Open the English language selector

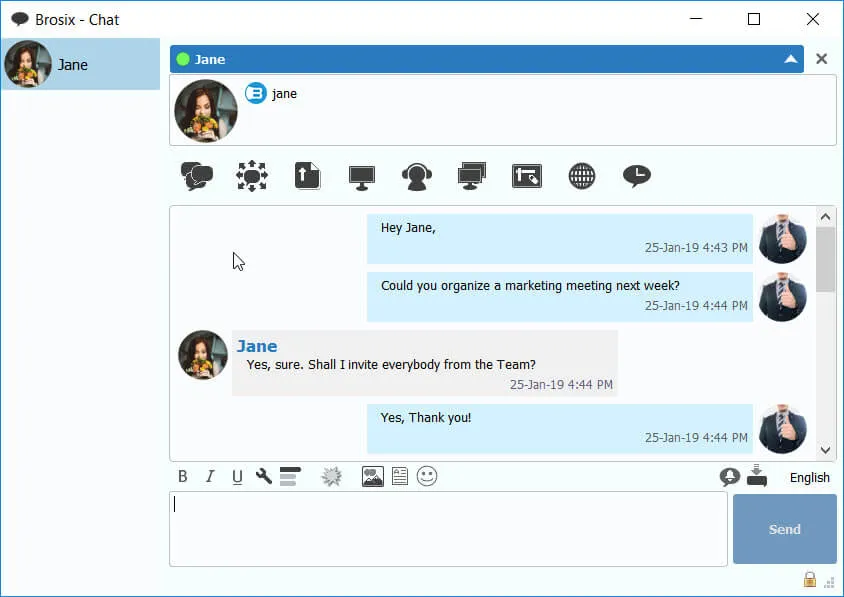810,477
